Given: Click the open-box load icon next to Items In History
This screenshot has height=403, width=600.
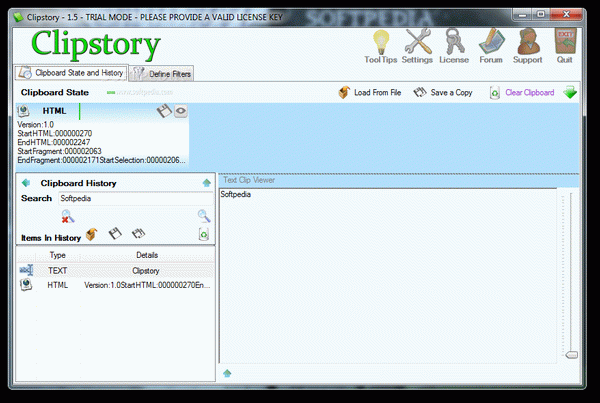Looking at the screenshot, I should click(91, 234).
